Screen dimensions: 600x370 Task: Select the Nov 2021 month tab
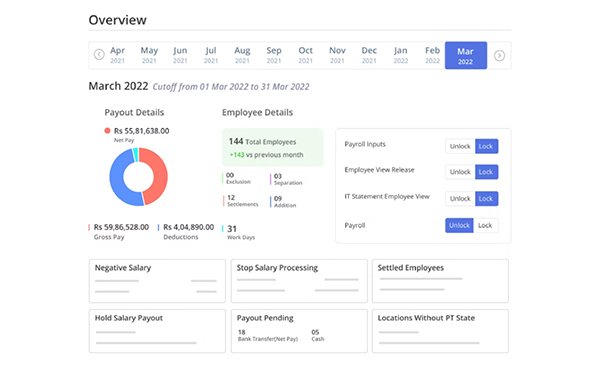tap(337, 55)
